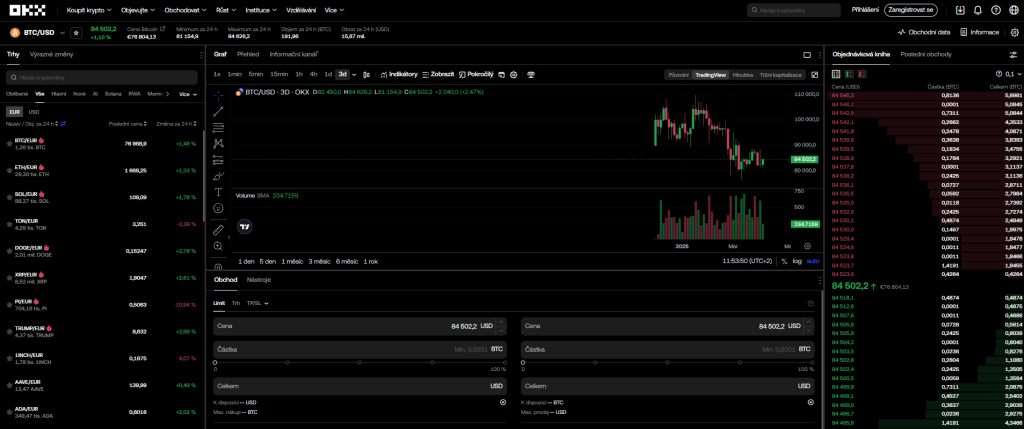Select the Text annotation tool
Screen dimensions: 1024x429
219,191
